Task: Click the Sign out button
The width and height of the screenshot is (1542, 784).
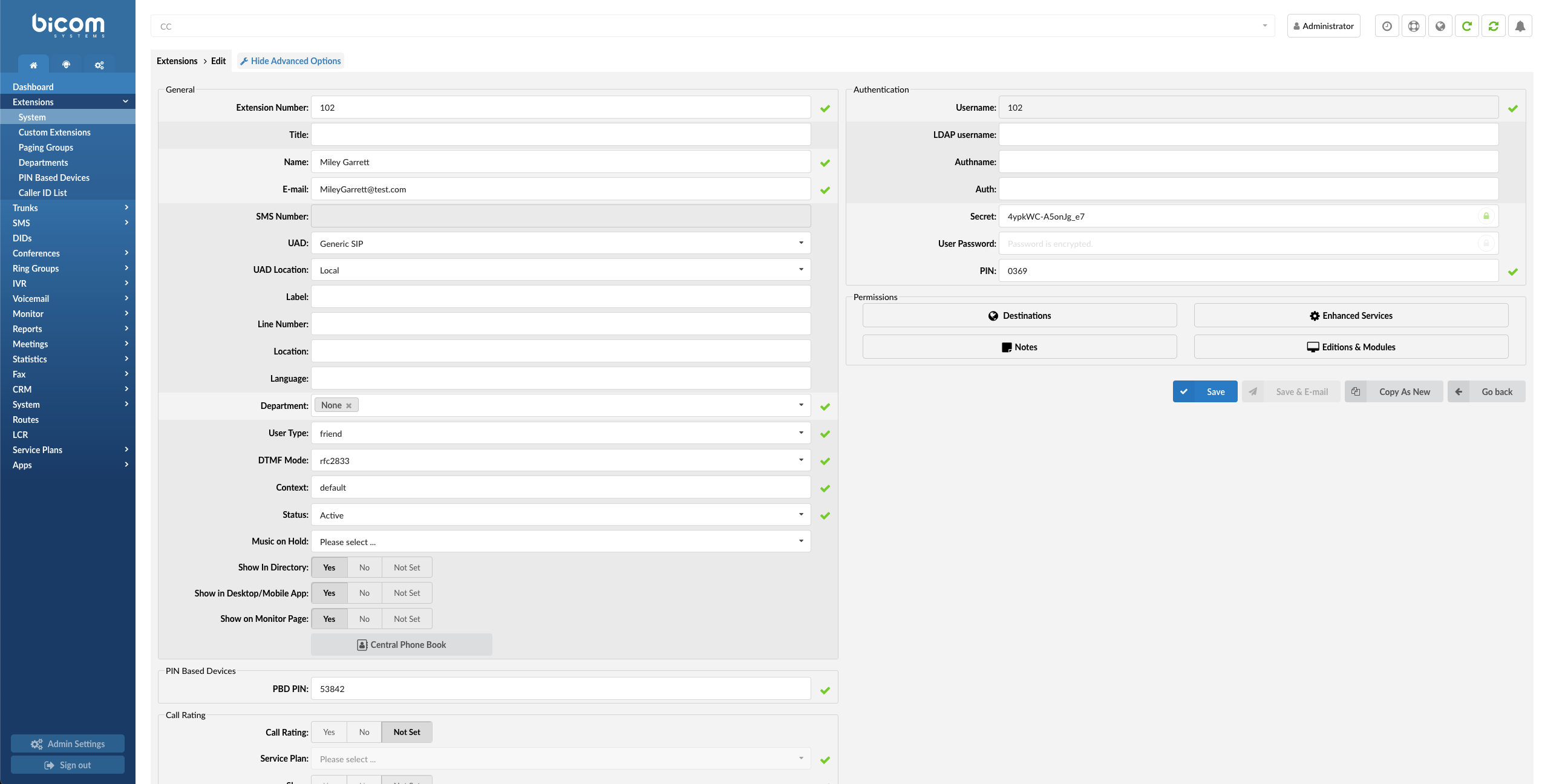Action: pos(68,765)
